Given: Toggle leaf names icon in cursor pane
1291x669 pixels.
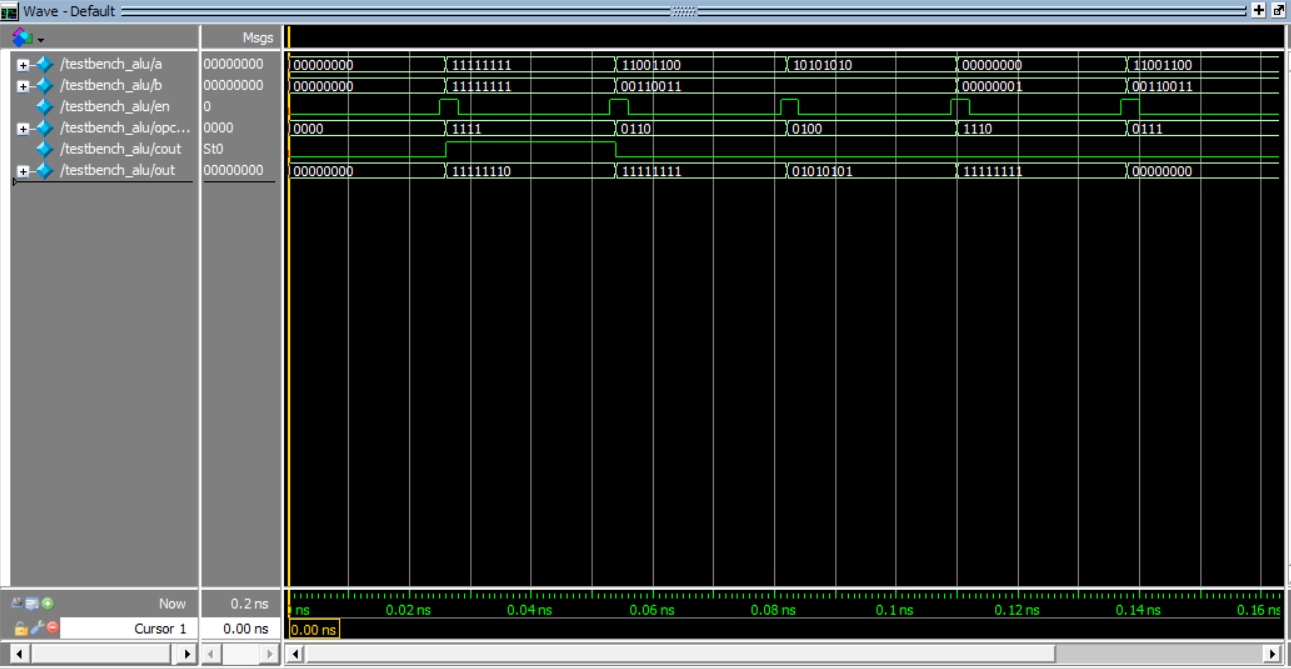Looking at the screenshot, I should (x=17, y=603).
